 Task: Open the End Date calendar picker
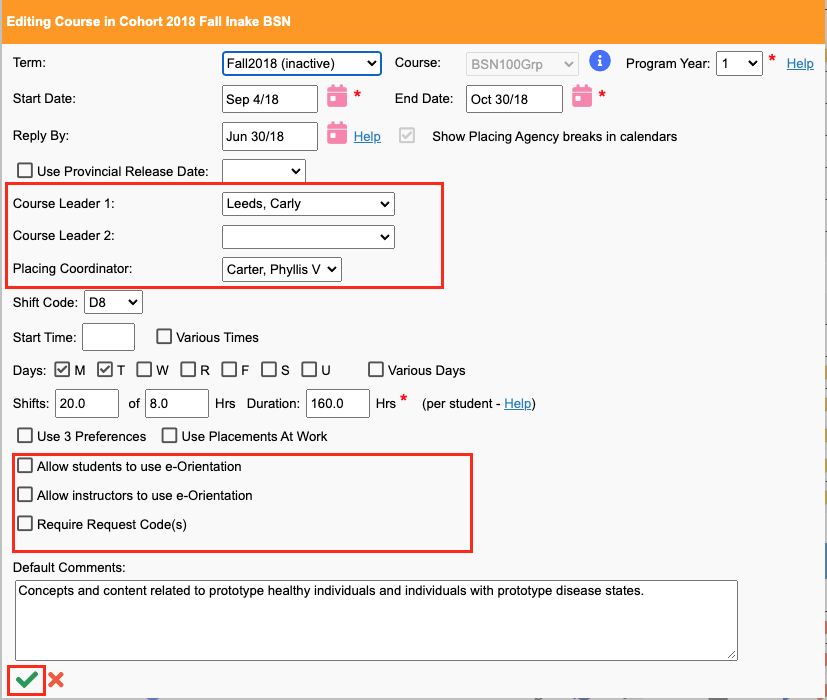click(x=582, y=96)
